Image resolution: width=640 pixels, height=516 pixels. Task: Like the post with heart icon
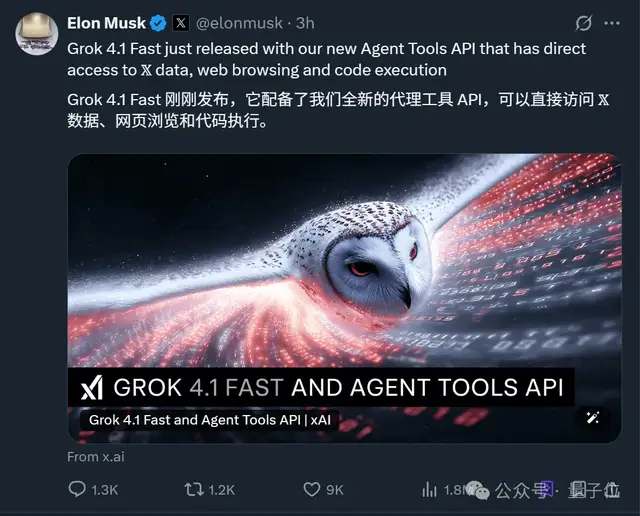point(312,489)
